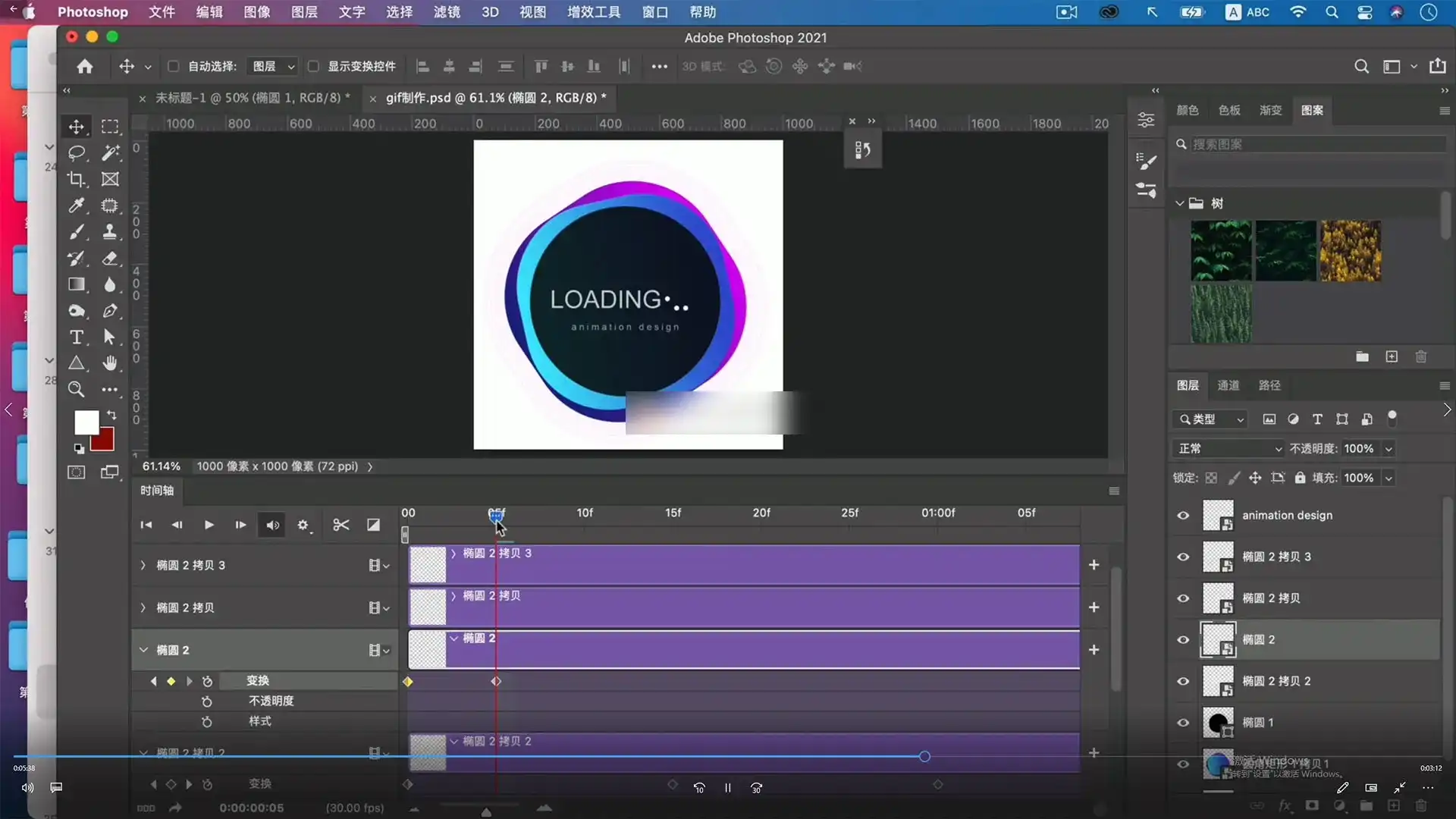Hide the animation design layer
Image resolution: width=1456 pixels, height=819 pixels.
pos(1183,516)
